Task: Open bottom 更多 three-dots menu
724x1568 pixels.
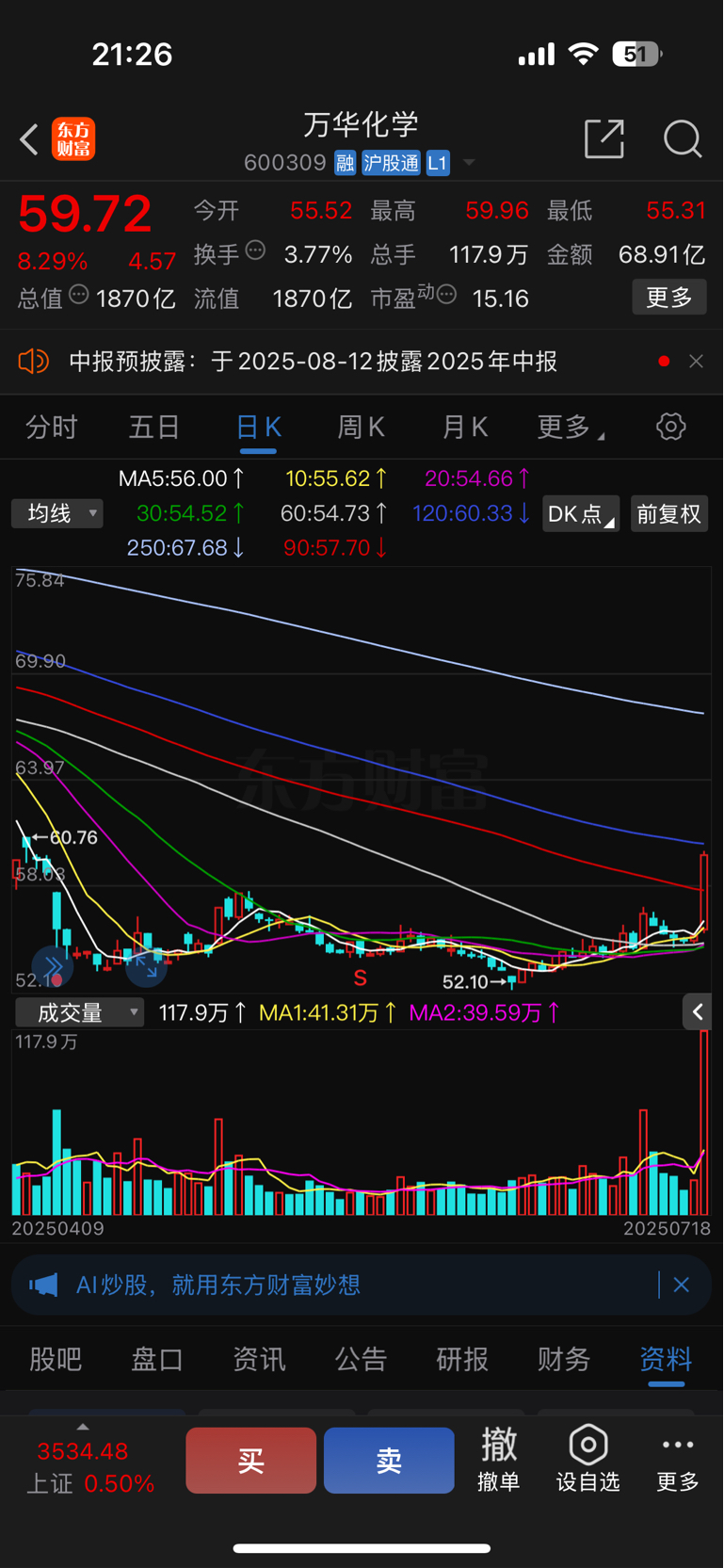Action: coord(678,1459)
